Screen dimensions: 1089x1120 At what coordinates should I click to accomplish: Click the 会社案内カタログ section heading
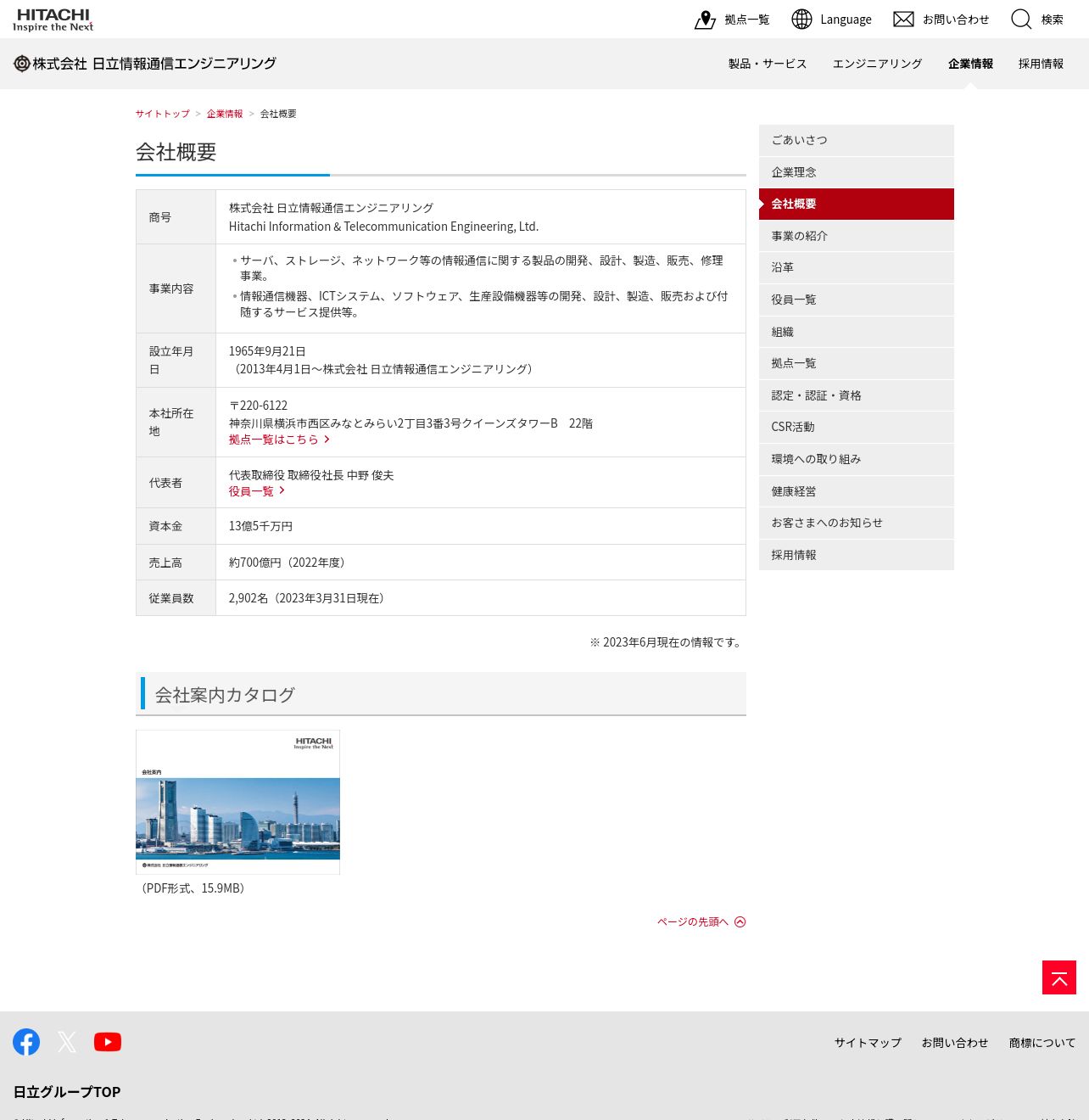[x=225, y=695]
